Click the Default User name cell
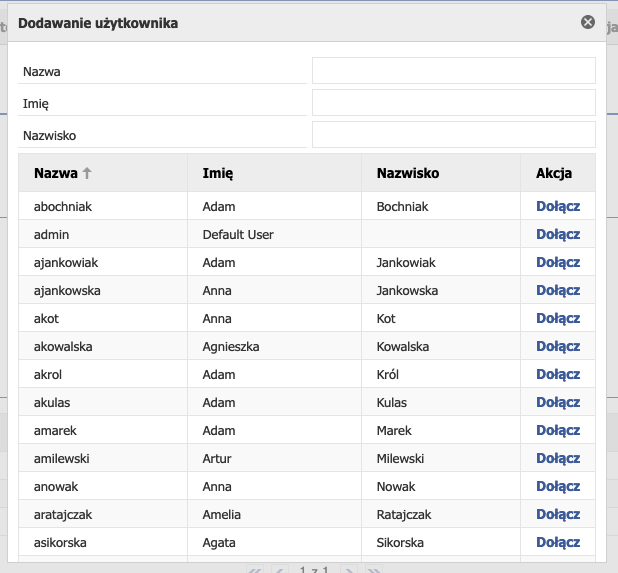618x573 pixels. (274, 234)
